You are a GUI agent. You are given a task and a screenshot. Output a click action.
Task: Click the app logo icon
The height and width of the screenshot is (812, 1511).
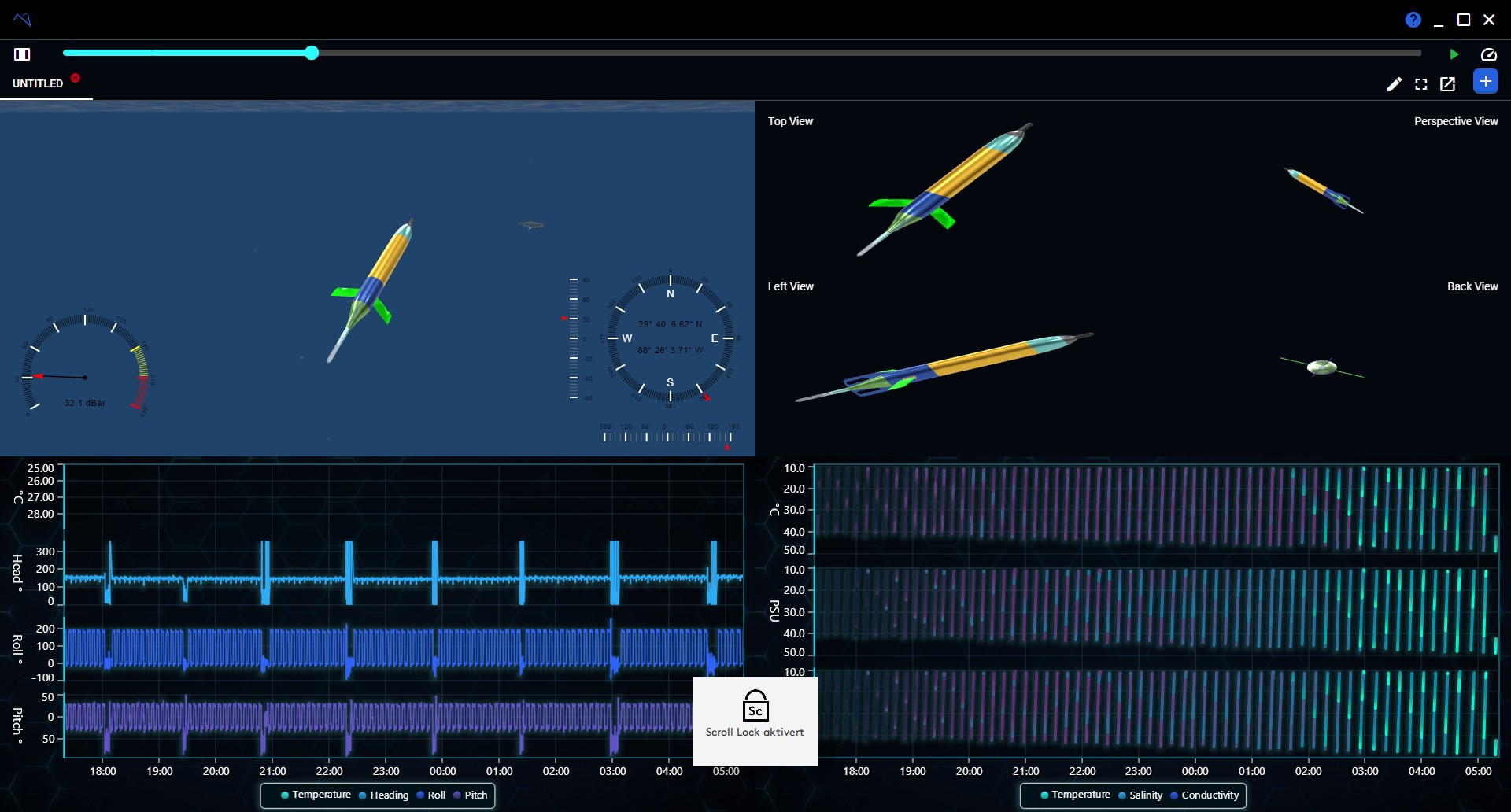(x=22, y=19)
